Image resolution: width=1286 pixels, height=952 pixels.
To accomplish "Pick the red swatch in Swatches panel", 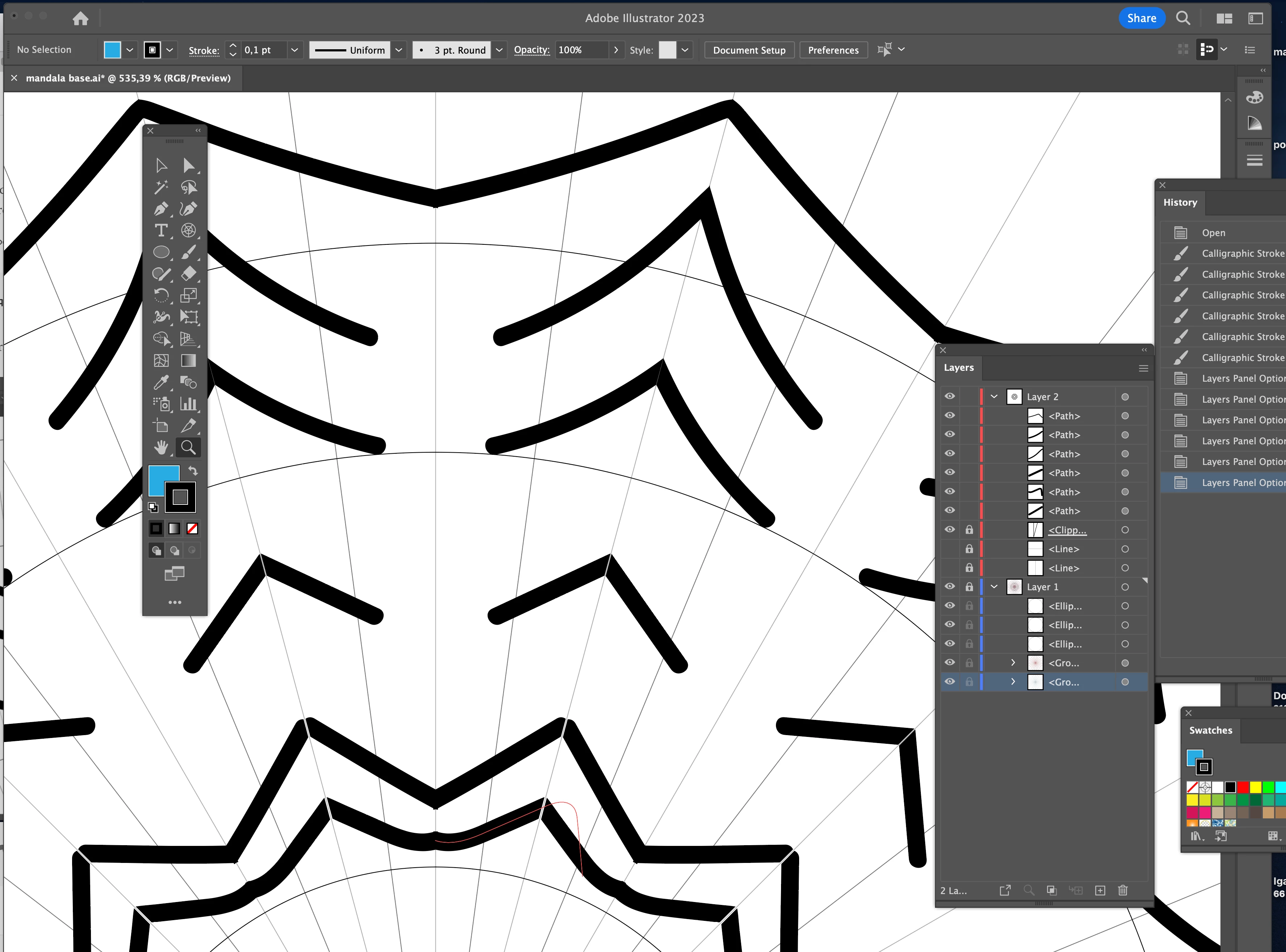I will (1243, 787).
